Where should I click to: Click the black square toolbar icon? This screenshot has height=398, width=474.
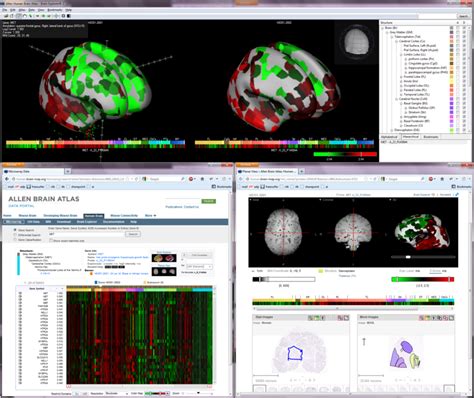click(x=69, y=16)
